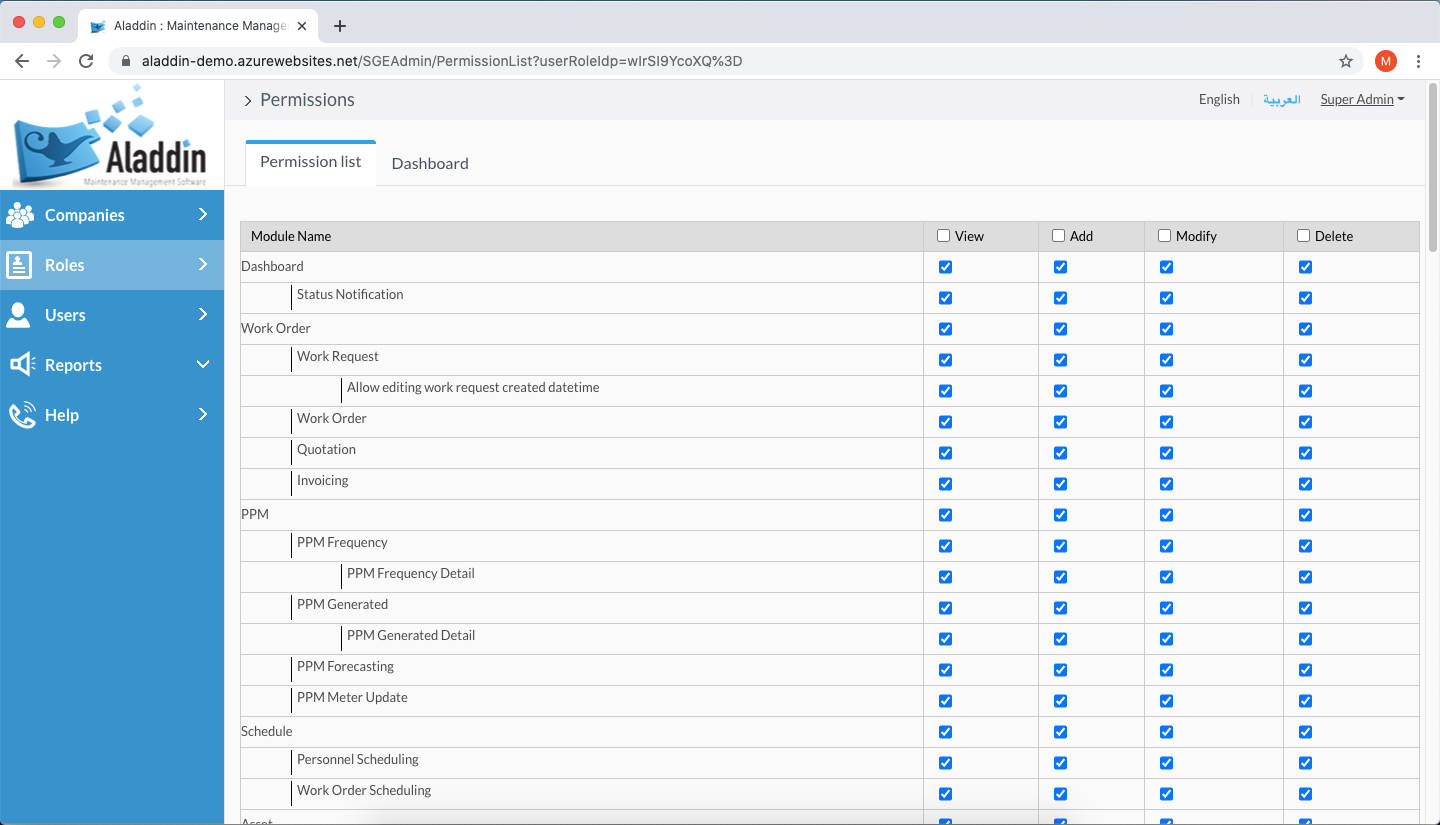1440x825 pixels.
Task: Reload the page using browser refresh icon
Action: [86, 61]
